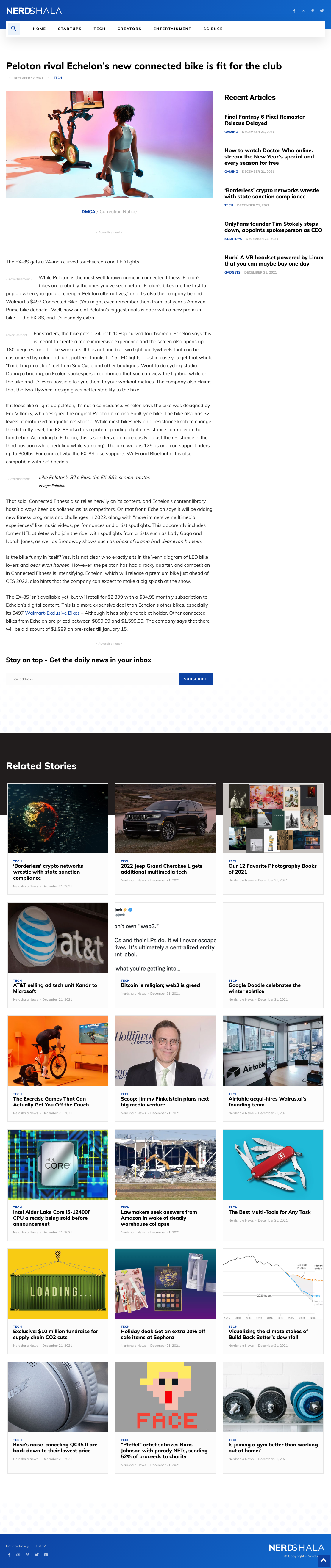Open AT&T selling ad tech unit headline
The height and width of the screenshot is (1568, 331).
click(x=55, y=988)
